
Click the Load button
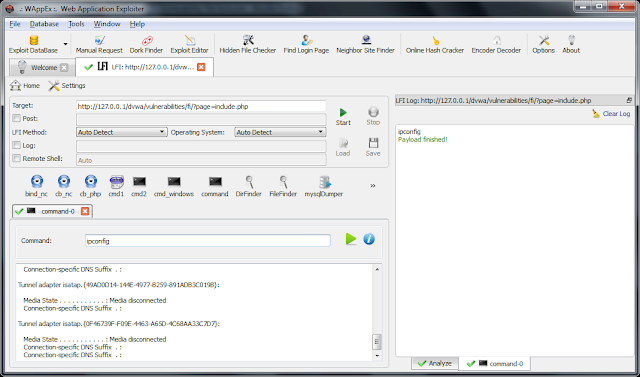pos(343,148)
